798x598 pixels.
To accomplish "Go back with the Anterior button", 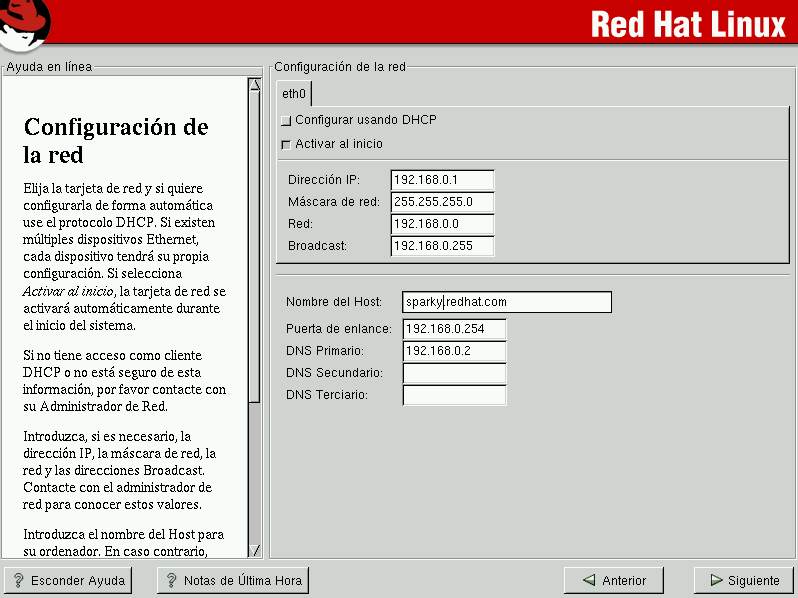I will [613, 580].
